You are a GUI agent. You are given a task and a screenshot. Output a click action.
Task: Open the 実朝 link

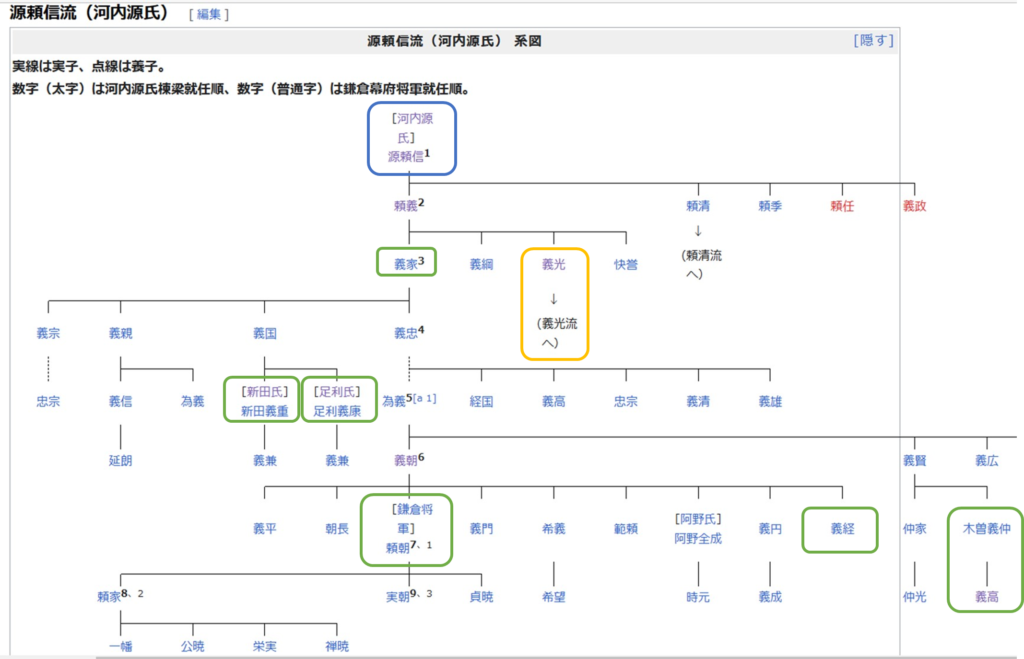pos(397,596)
